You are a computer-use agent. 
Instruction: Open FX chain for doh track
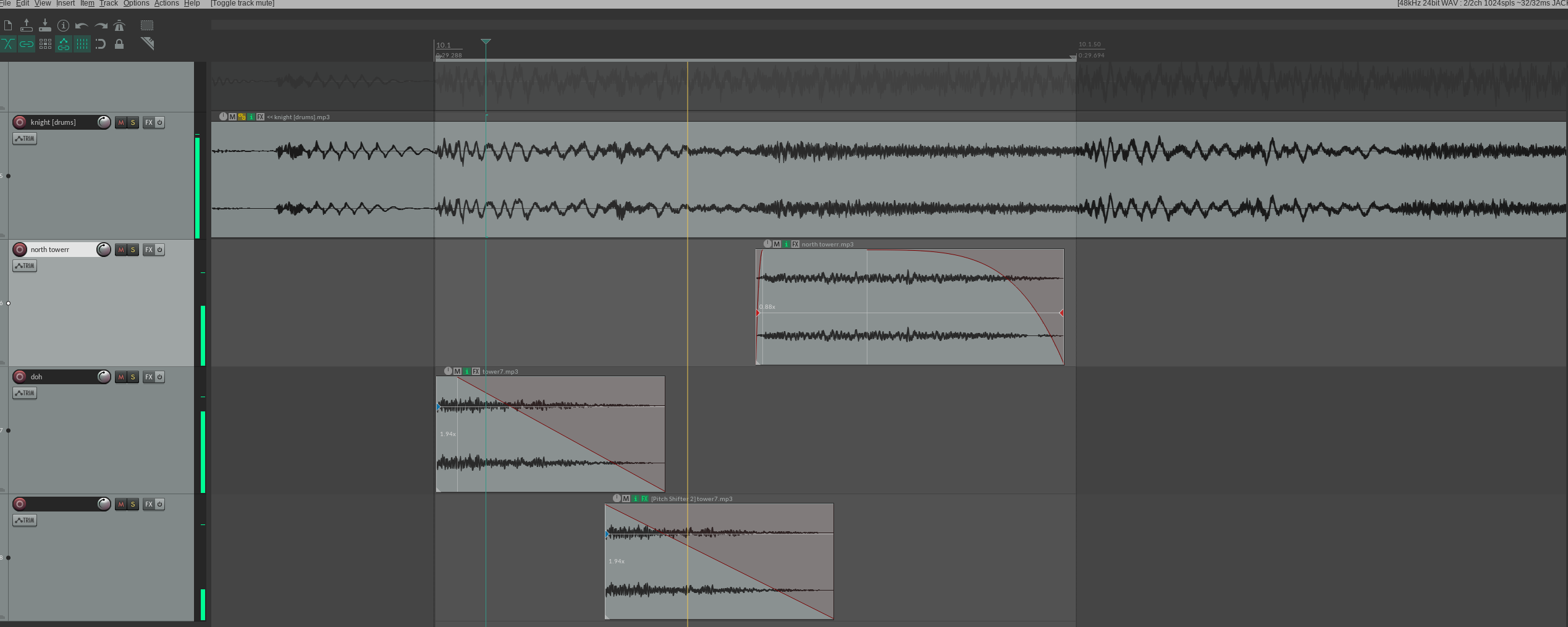(x=149, y=377)
